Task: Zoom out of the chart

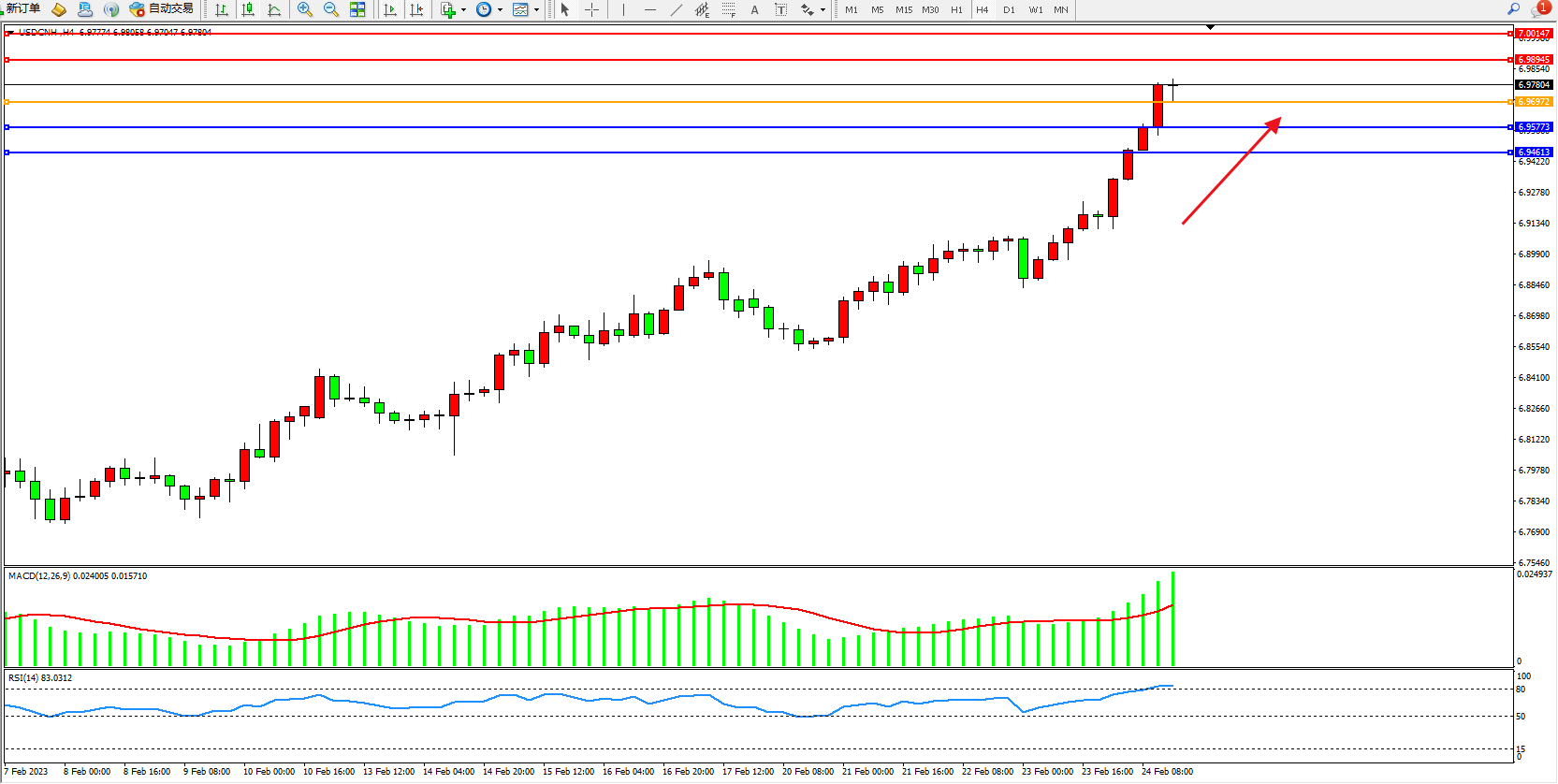Action: click(331, 9)
